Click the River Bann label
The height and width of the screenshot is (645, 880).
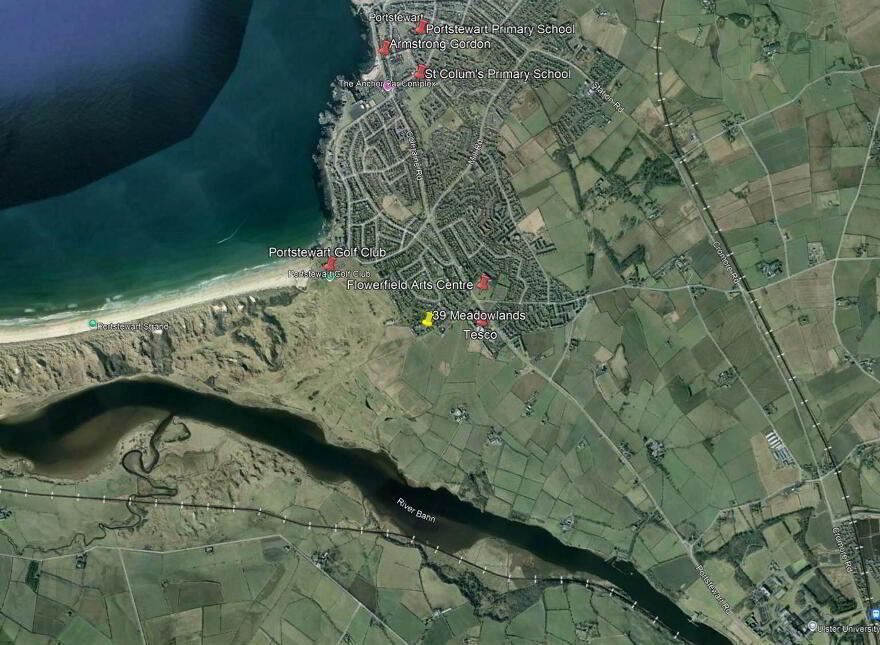point(416,510)
